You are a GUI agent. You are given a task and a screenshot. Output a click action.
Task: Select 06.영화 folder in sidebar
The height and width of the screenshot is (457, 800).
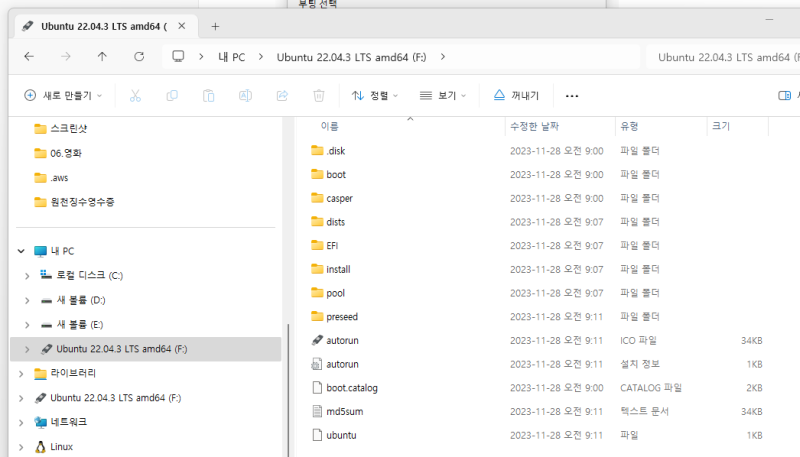pyautogui.click(x=65, y=153)
